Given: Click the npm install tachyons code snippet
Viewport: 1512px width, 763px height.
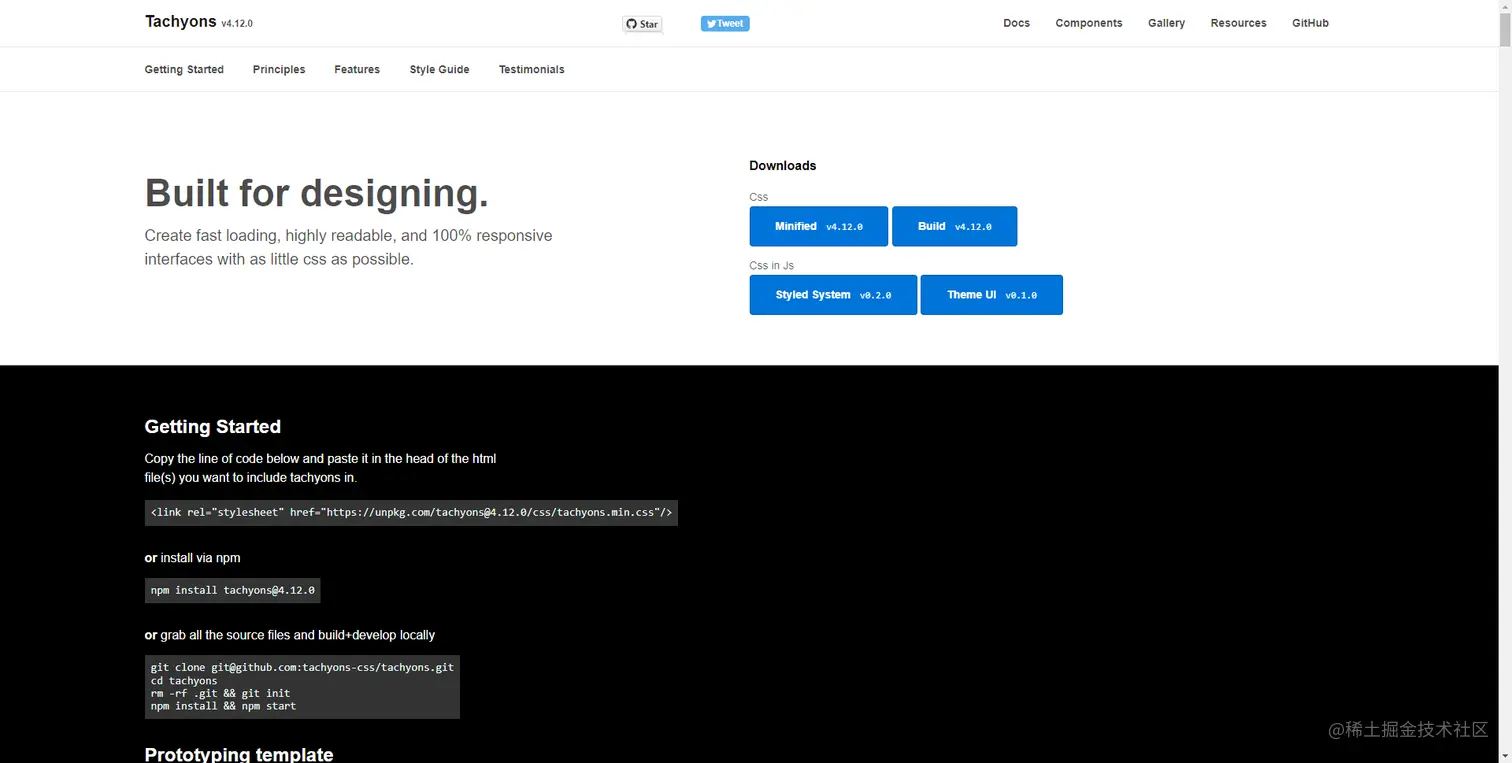Looking at the screenshot, I should click(233, 590).
